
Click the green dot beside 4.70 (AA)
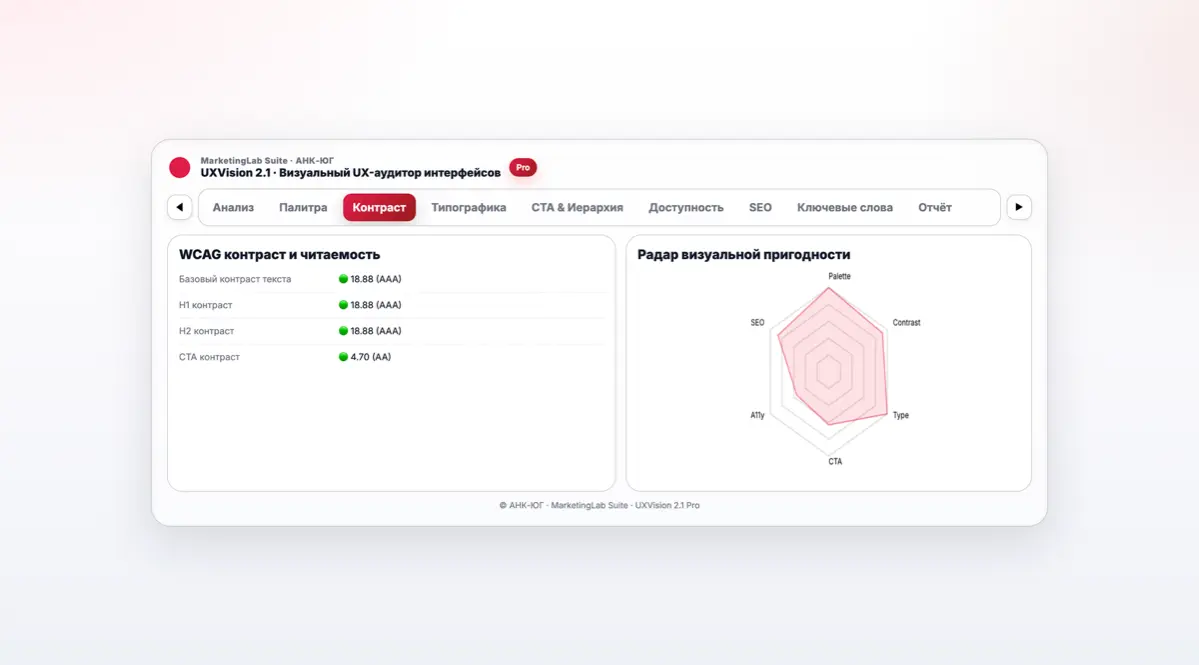pyautogui.click(x=343, y=357)
